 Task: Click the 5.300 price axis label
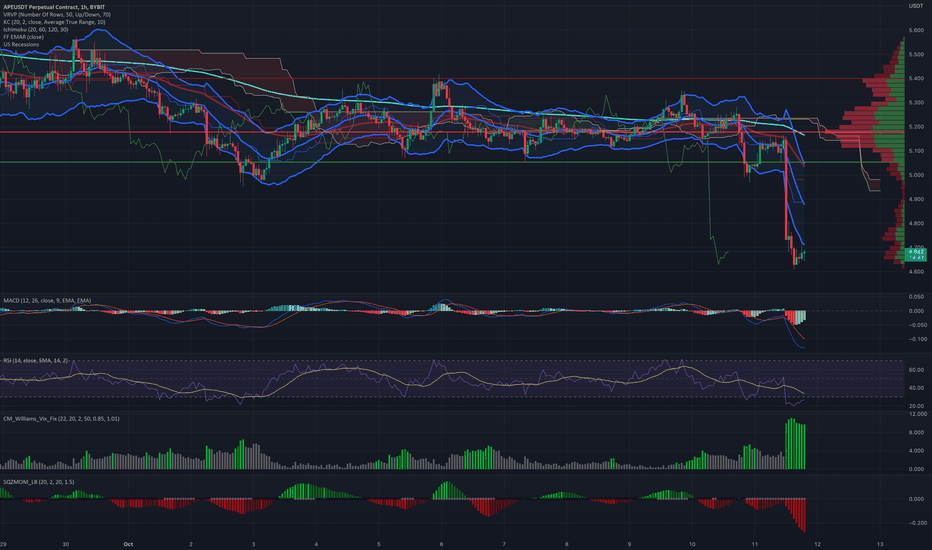point(916,103)
